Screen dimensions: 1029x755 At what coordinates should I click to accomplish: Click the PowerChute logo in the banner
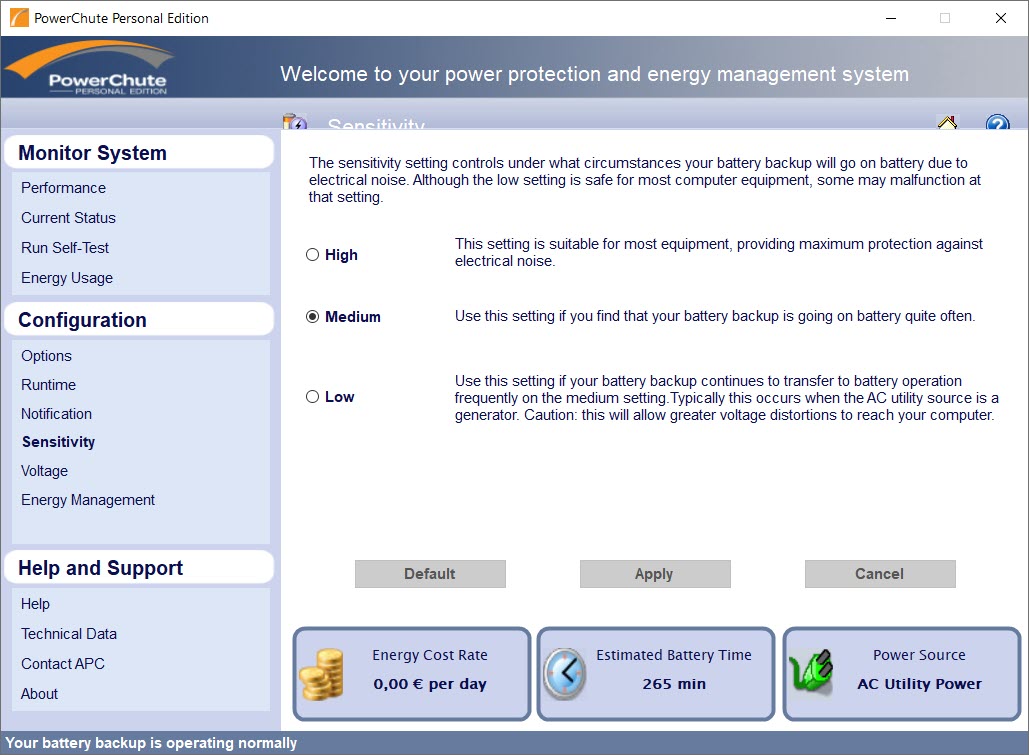pyautogui.click(x=90, y=68)
